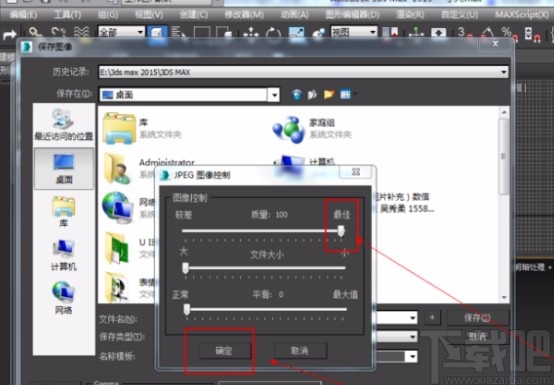This screenshot has width=554, height=385.
Task: Select the 家庭组 item in file list
Action: tap(312, 129)
